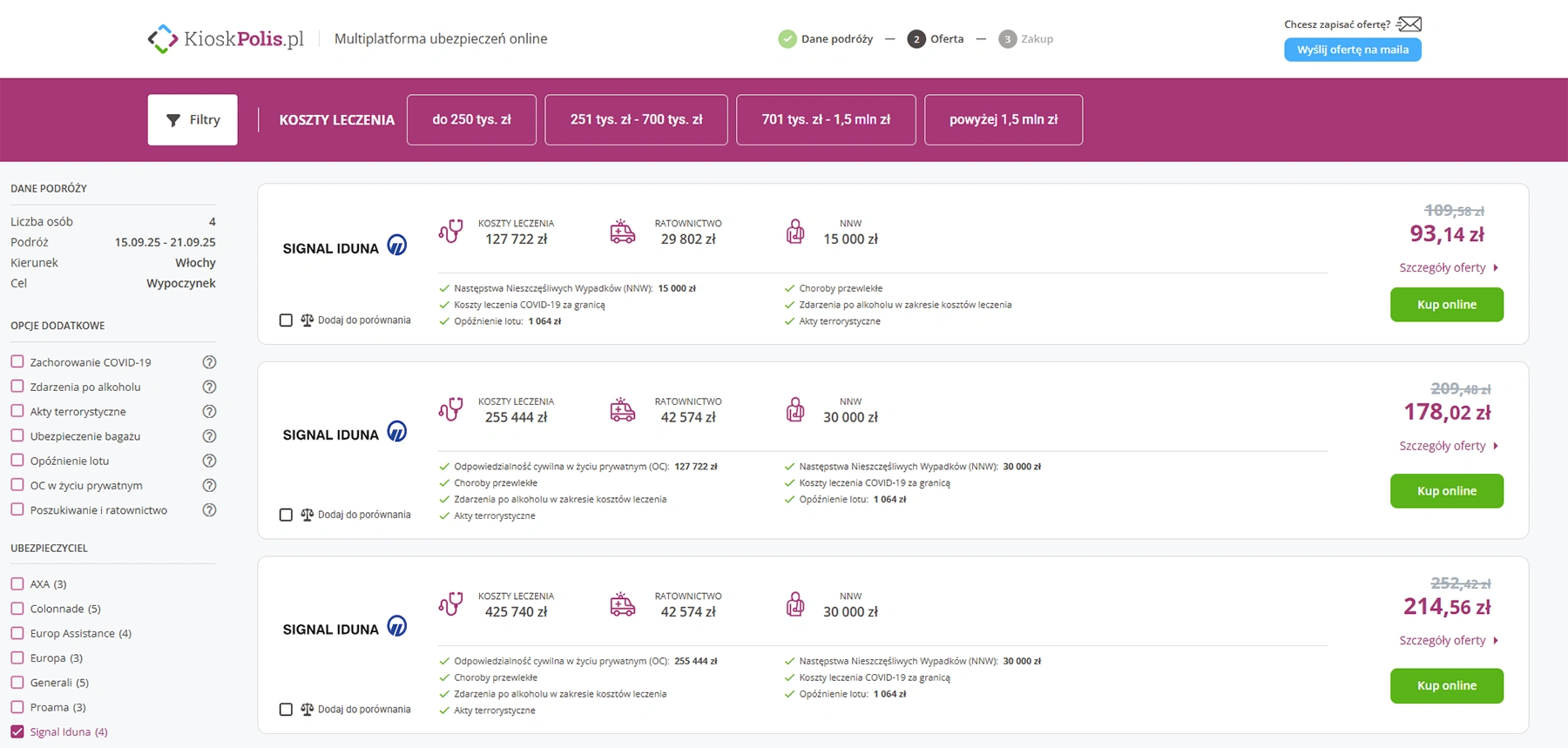Buy the 214,56 zł offer online
Image resolution: width=1568 pixels, height=748 pixels.
[x=1447, y=685]
